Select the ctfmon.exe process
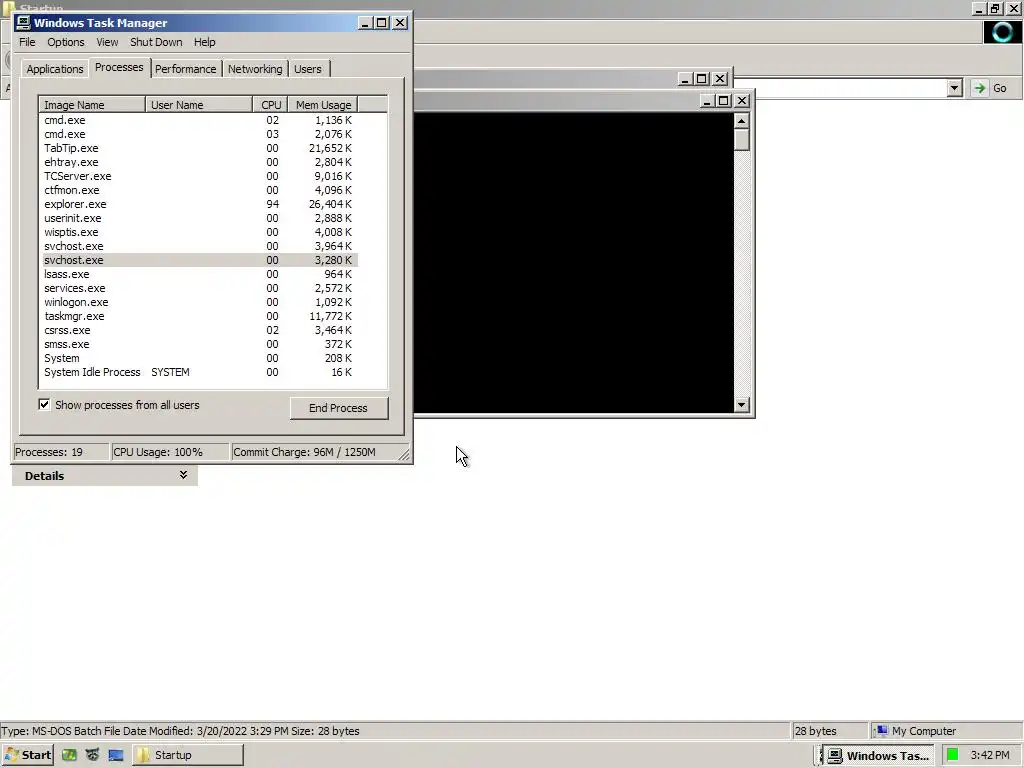 pos(200,190)
